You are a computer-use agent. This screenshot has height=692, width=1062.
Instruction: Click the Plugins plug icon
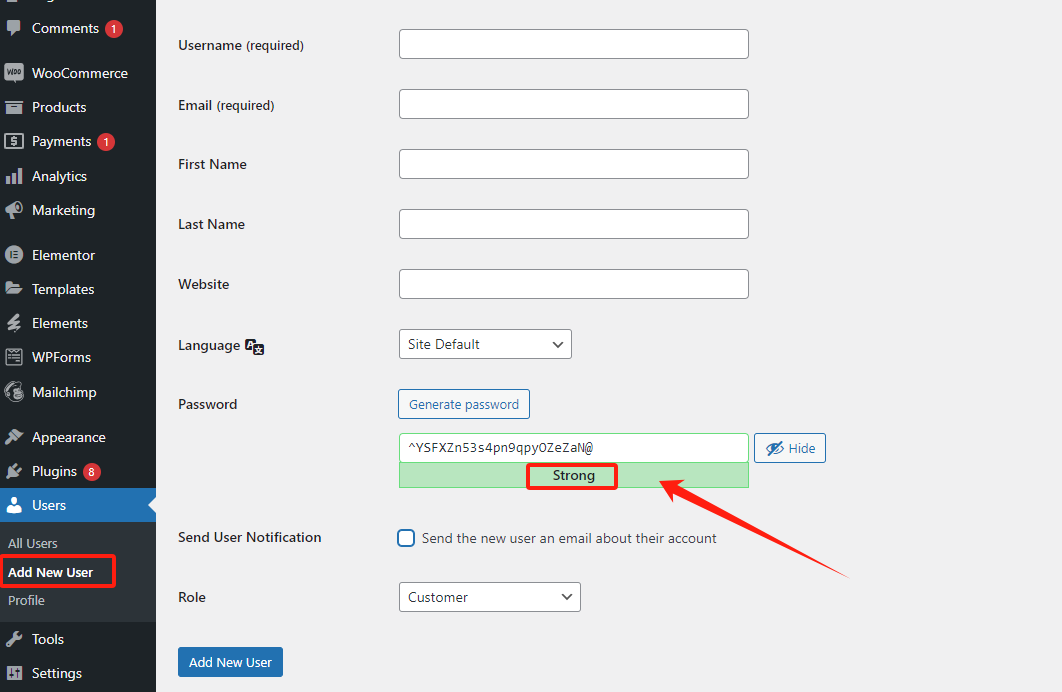click(x=14, y=471)
